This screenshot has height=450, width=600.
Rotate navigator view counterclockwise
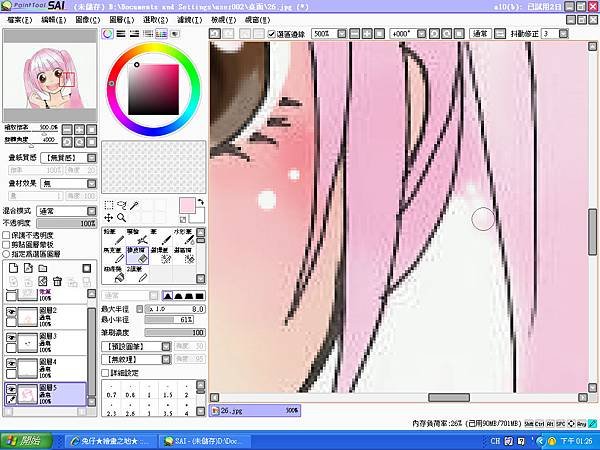click(x=67, y=142)
